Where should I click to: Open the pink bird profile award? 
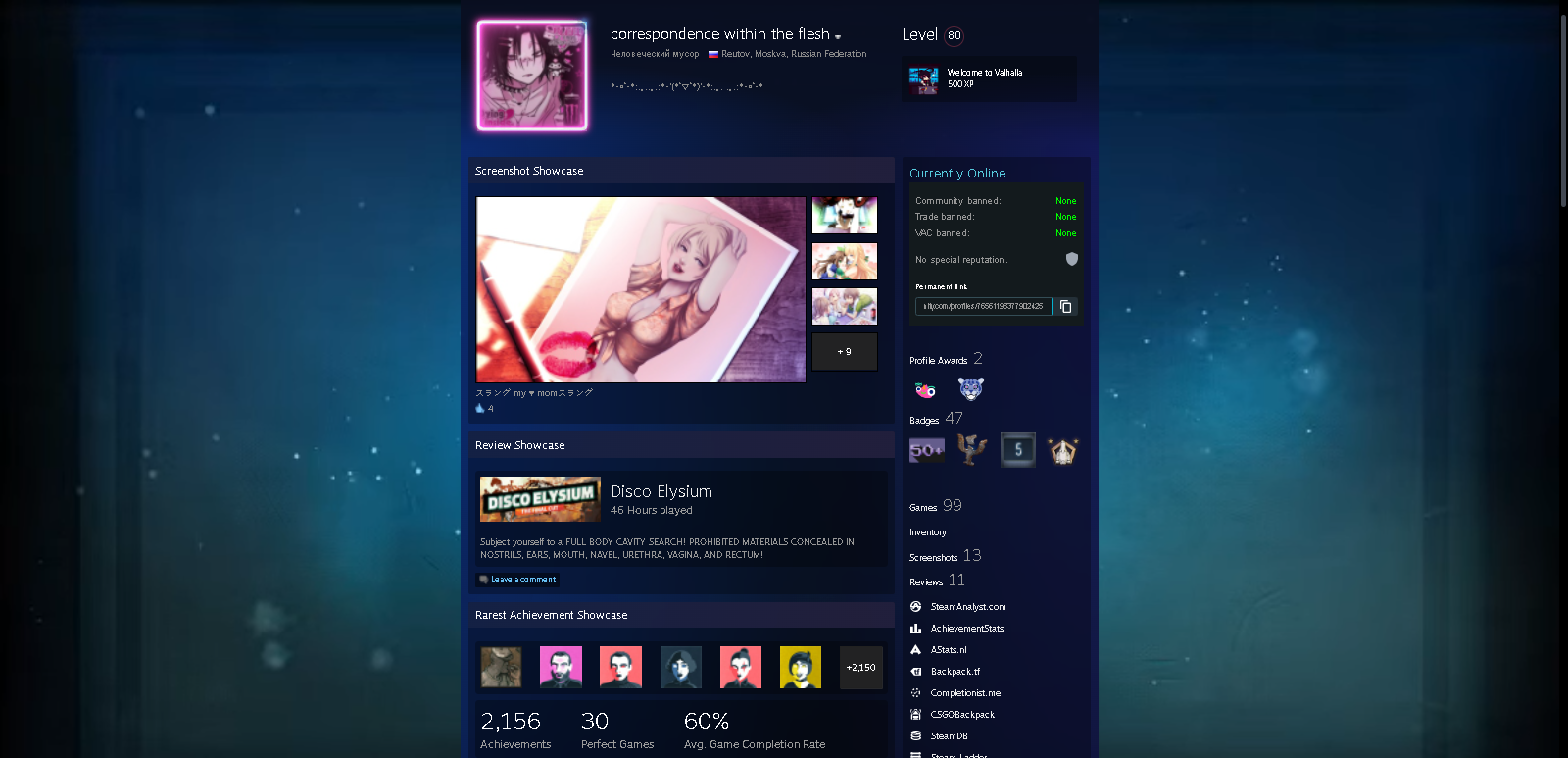point(925,389)
